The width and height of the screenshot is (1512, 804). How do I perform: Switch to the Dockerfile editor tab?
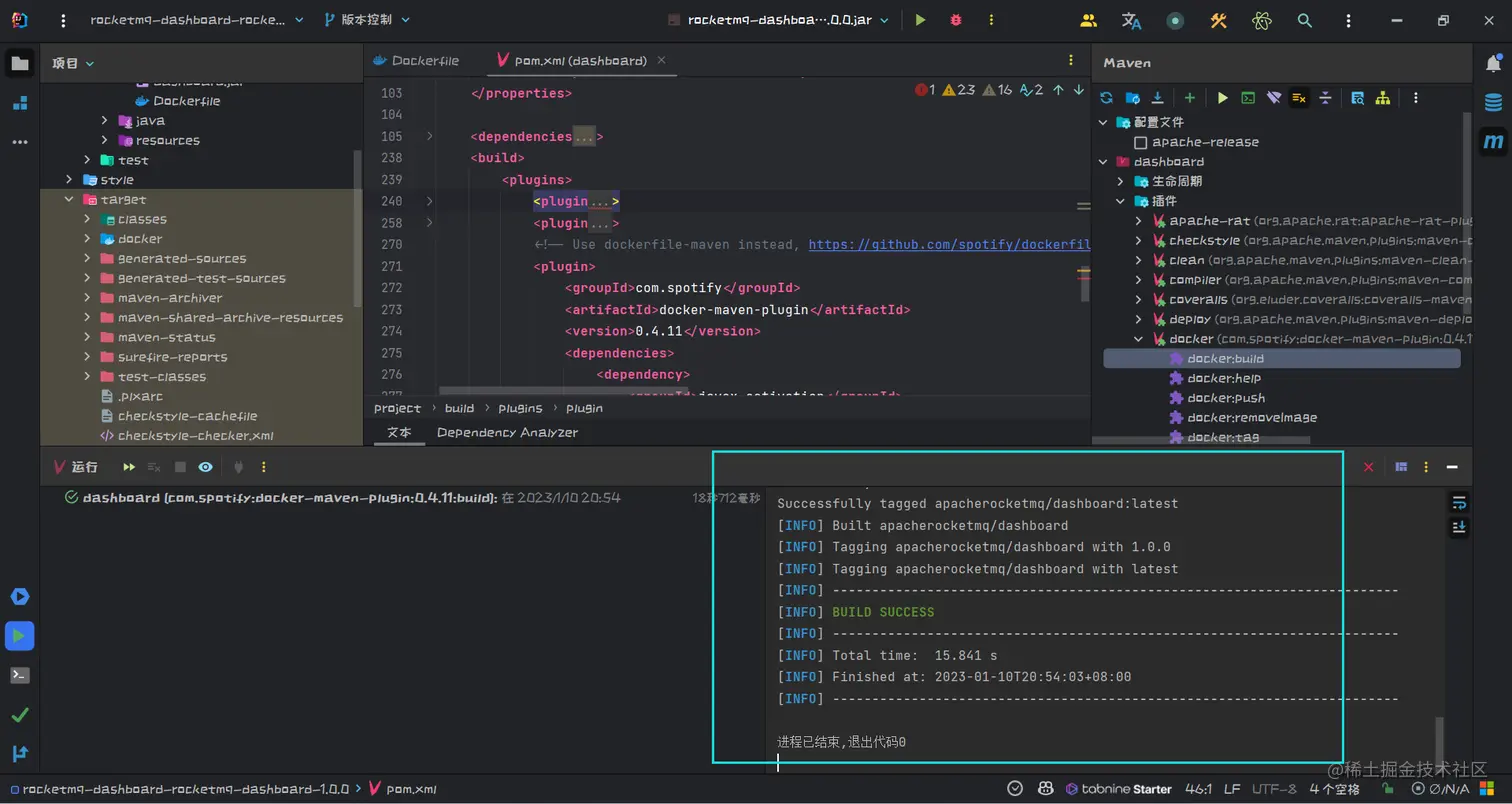(416, 61)
